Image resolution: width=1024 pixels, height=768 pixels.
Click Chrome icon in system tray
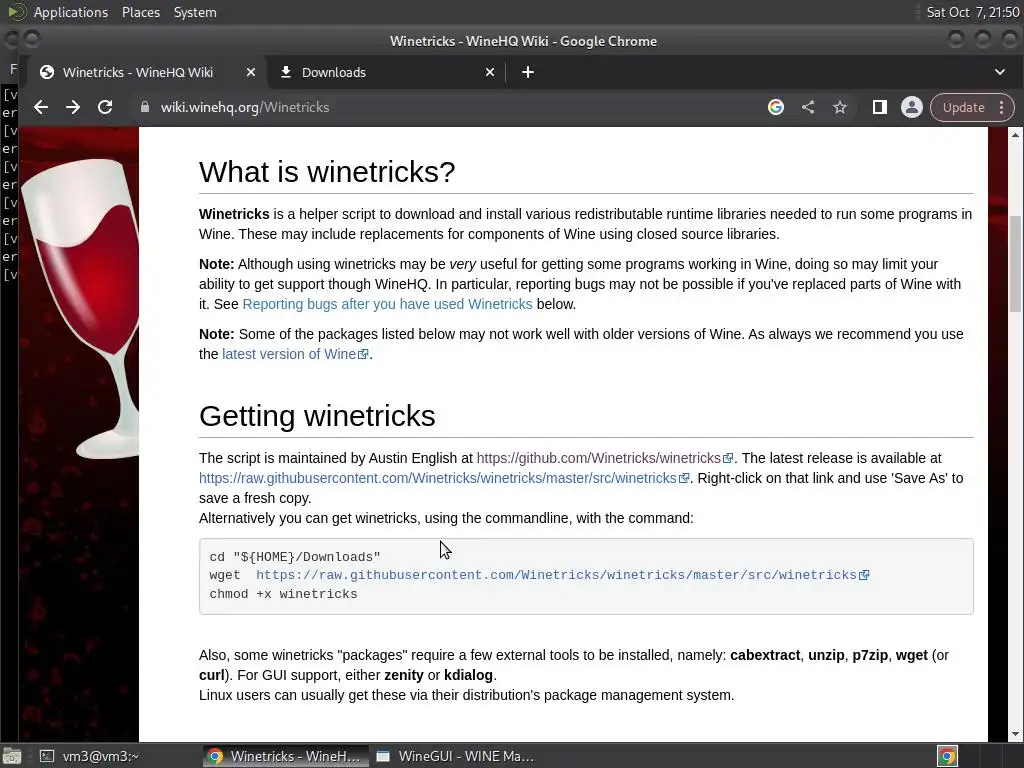coord(948,756)
